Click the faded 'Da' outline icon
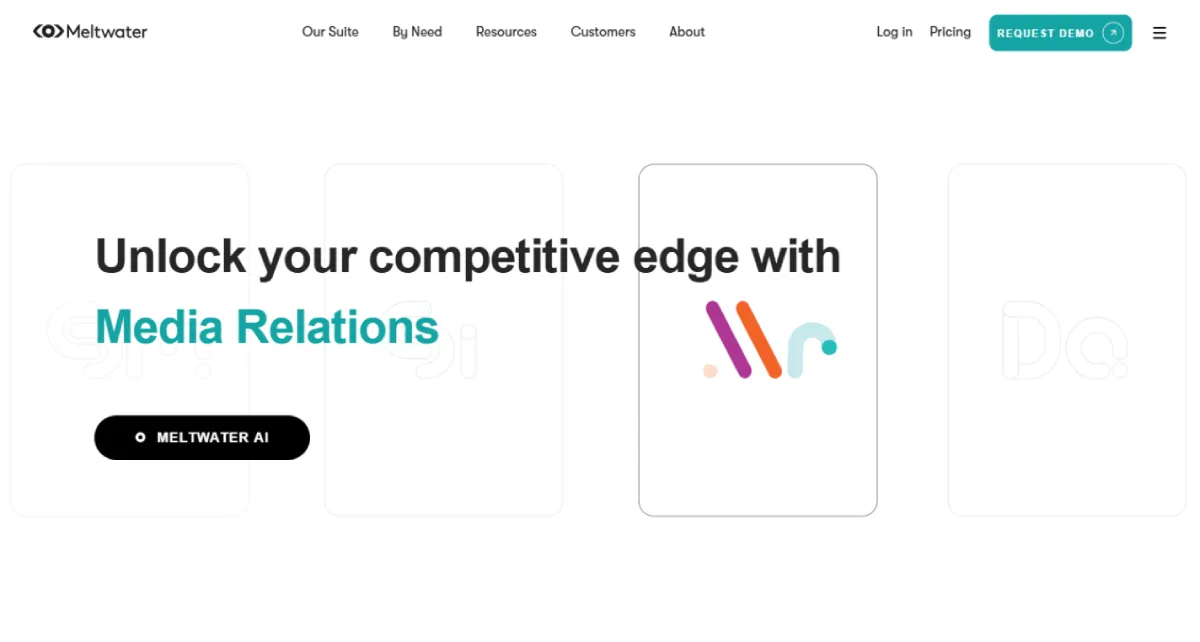The height and width of the screenshot is (642, 1200). tap(1064, 340)
